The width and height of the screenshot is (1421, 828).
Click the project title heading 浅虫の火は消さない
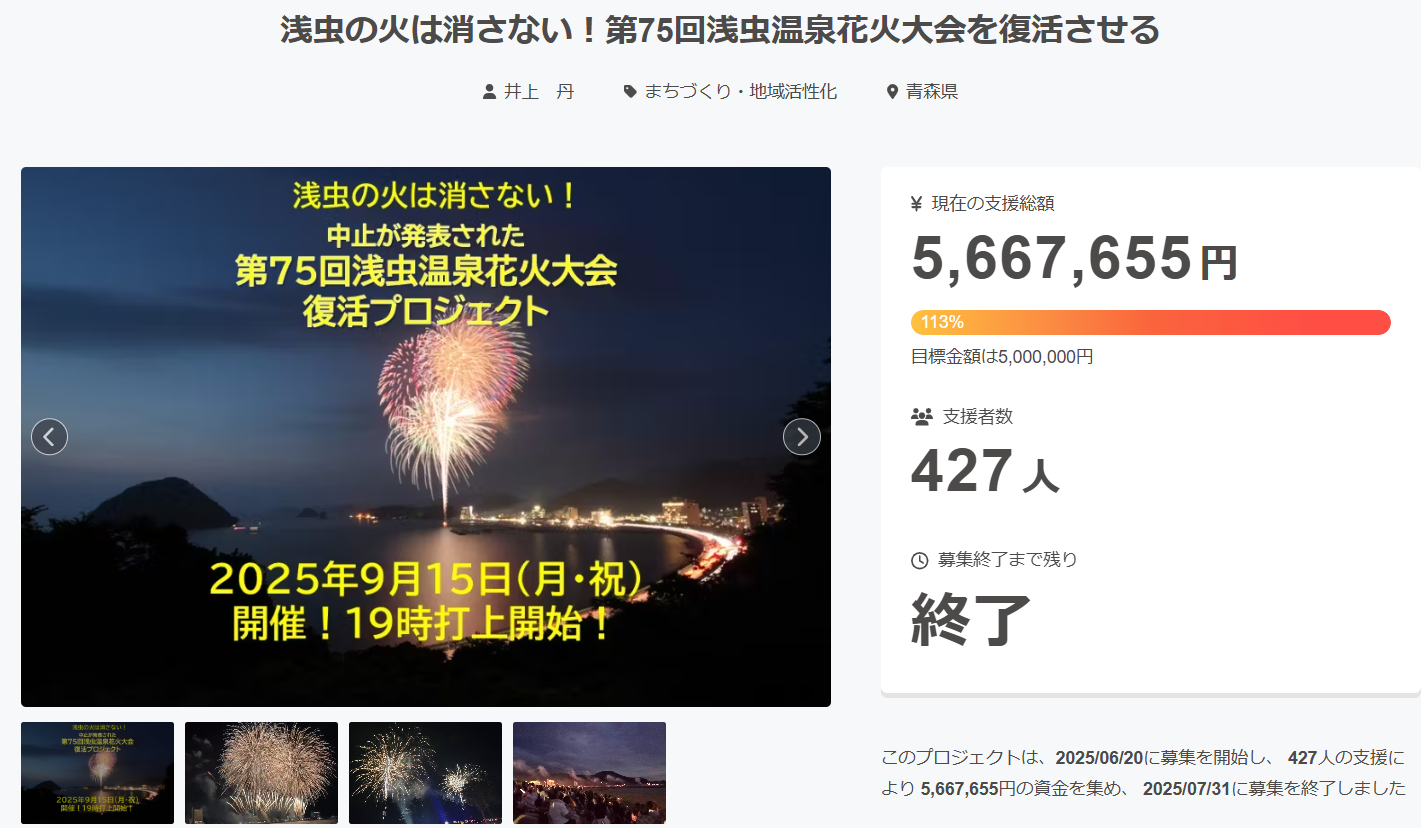[x=720, y=30]
